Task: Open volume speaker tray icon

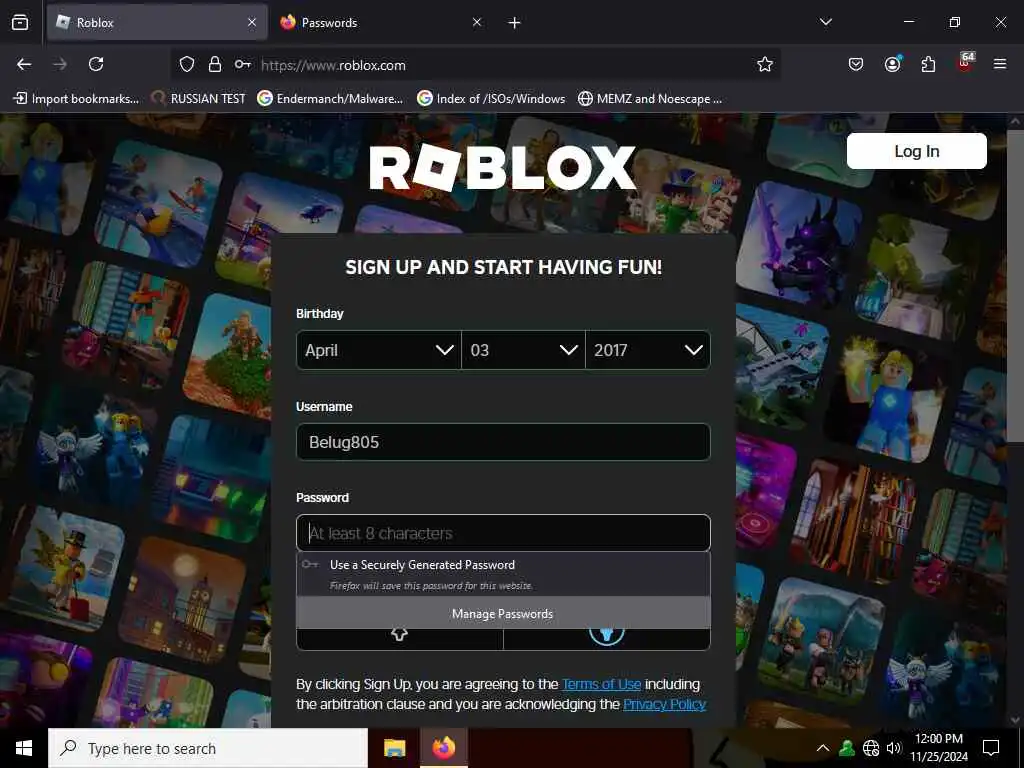Action: pyautogui.click(x=893, y=748)
